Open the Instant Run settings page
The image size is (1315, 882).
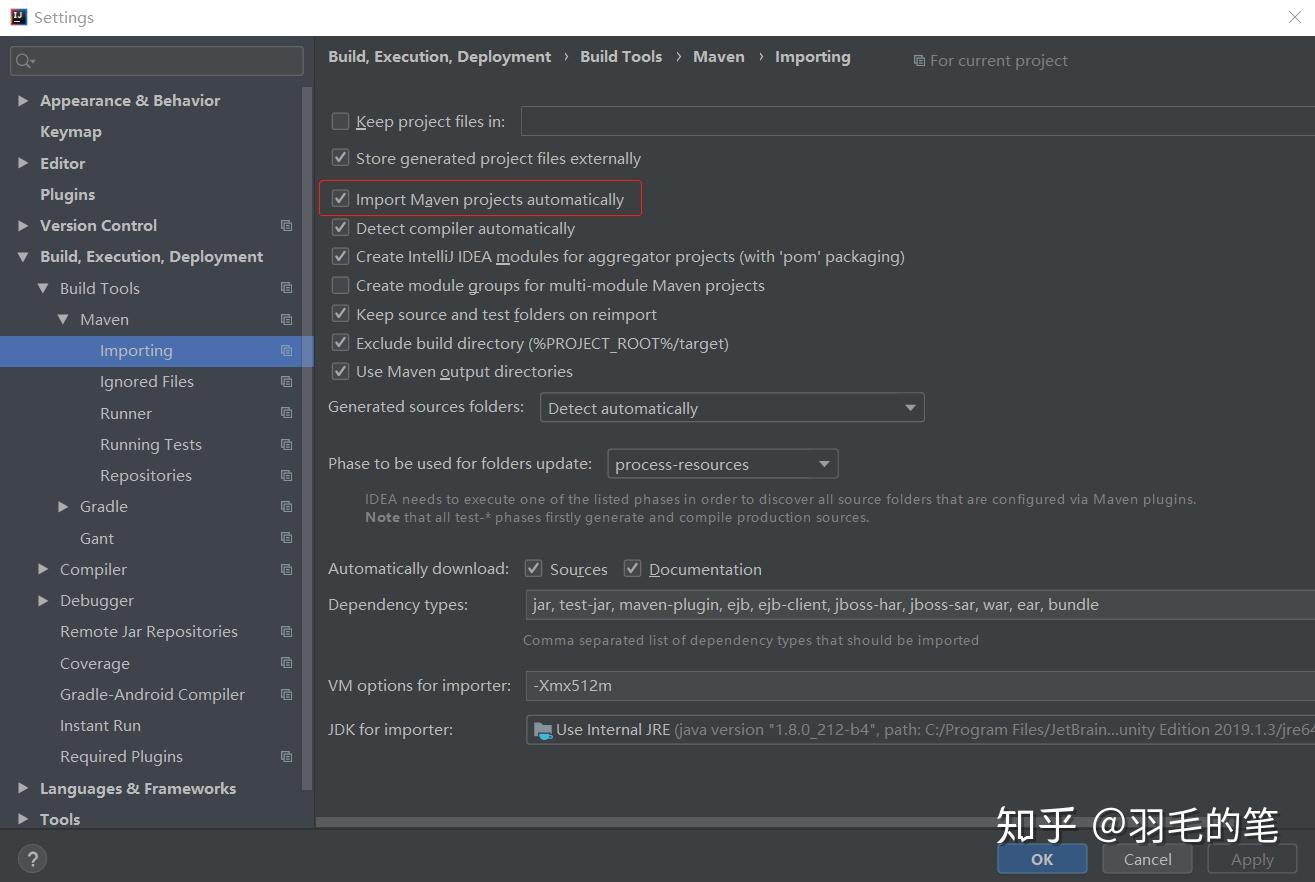100,726
